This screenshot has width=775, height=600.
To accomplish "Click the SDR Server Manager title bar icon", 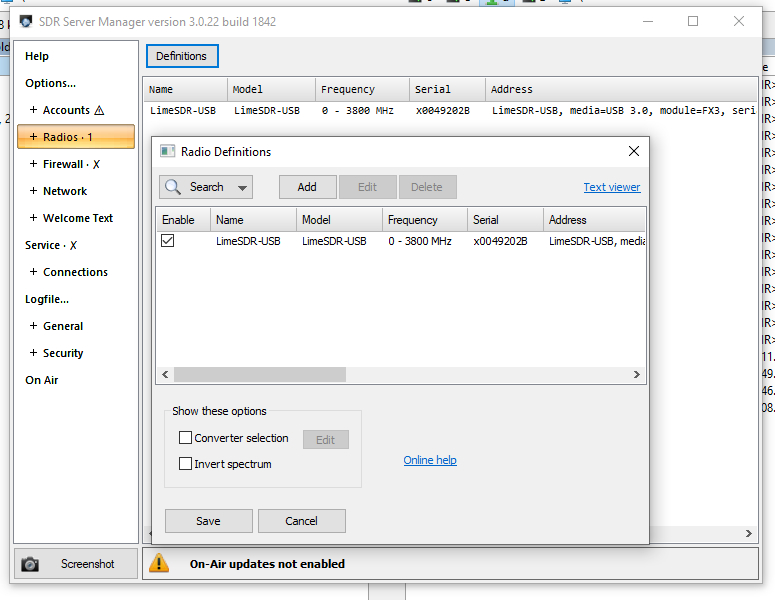I will (26, 21).
